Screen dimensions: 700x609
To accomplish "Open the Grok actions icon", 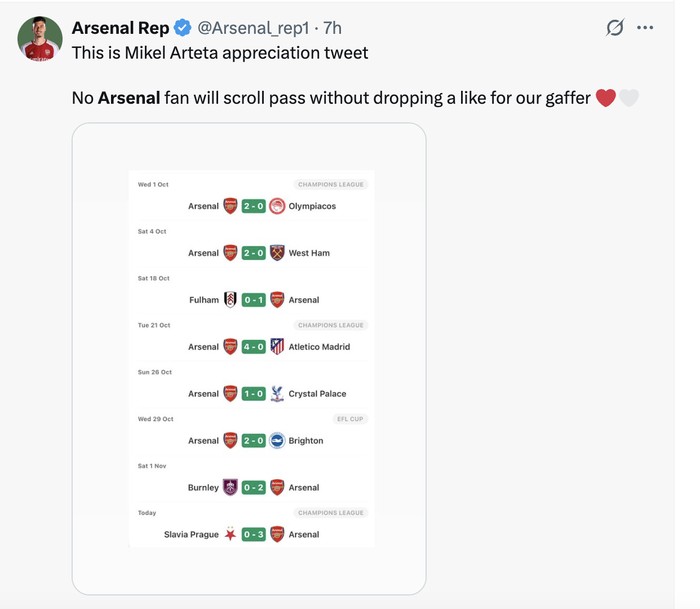I will (615, 28).
